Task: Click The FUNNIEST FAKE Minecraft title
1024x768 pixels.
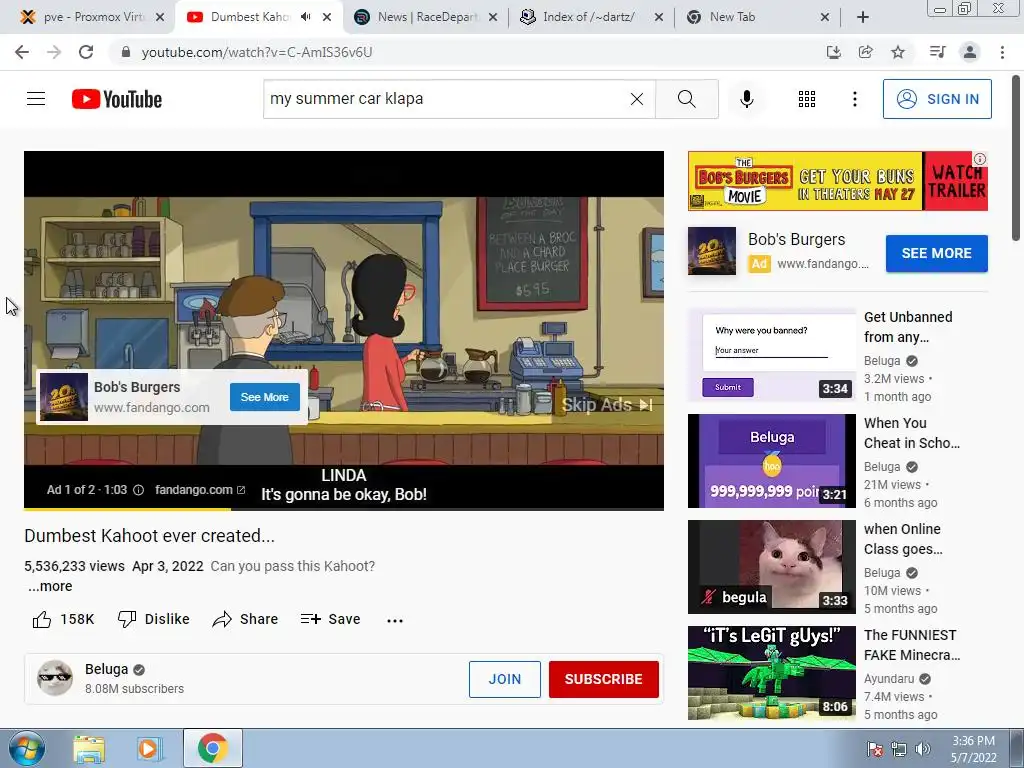Action: (912, 645)
